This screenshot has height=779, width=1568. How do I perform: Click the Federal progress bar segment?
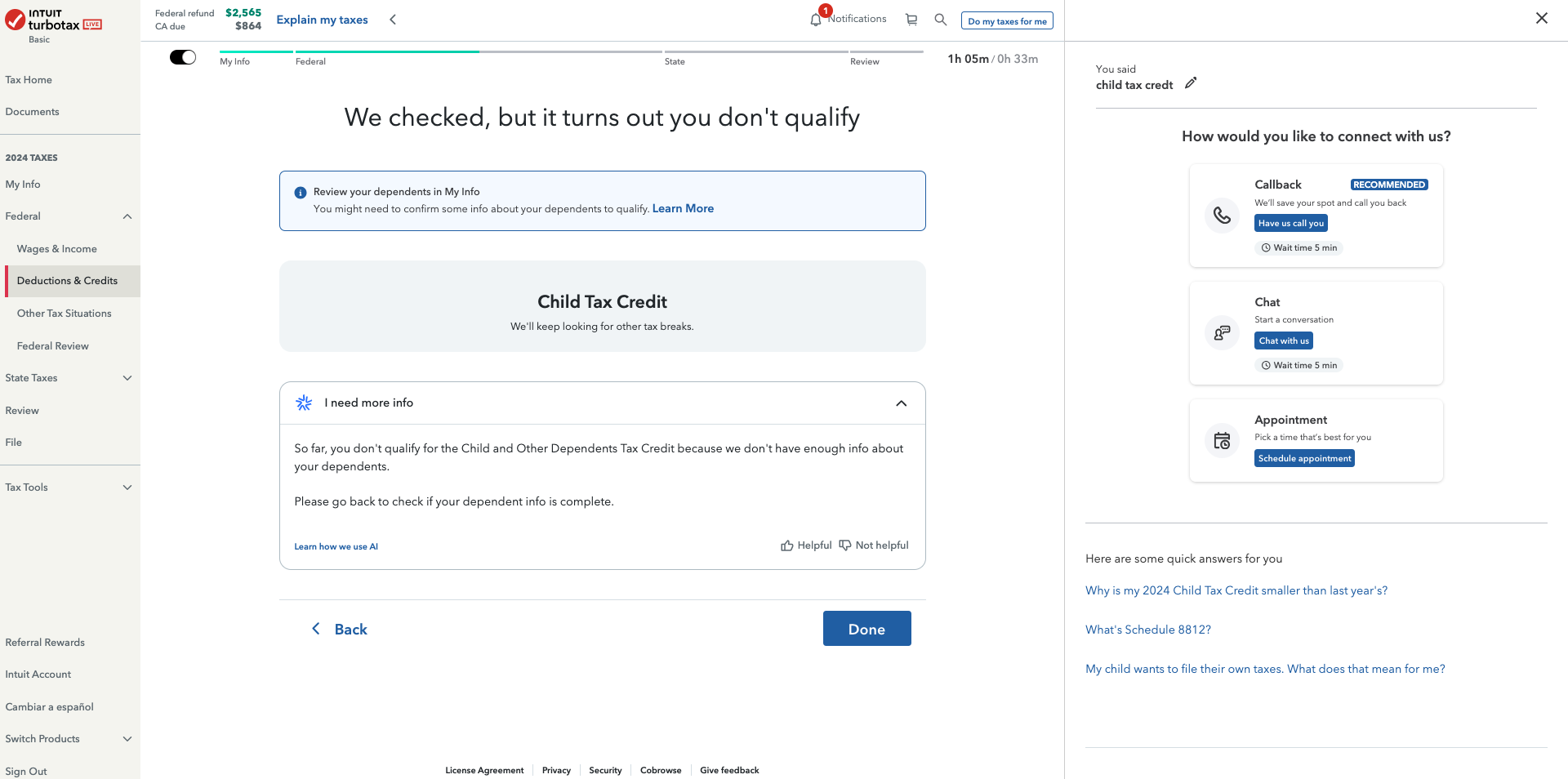(x=387, y=54)
